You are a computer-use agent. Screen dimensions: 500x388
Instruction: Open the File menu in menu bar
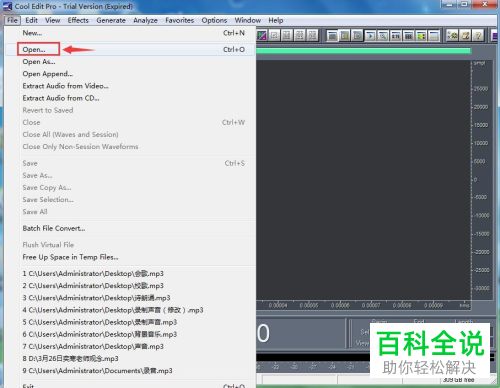(12, 20)
